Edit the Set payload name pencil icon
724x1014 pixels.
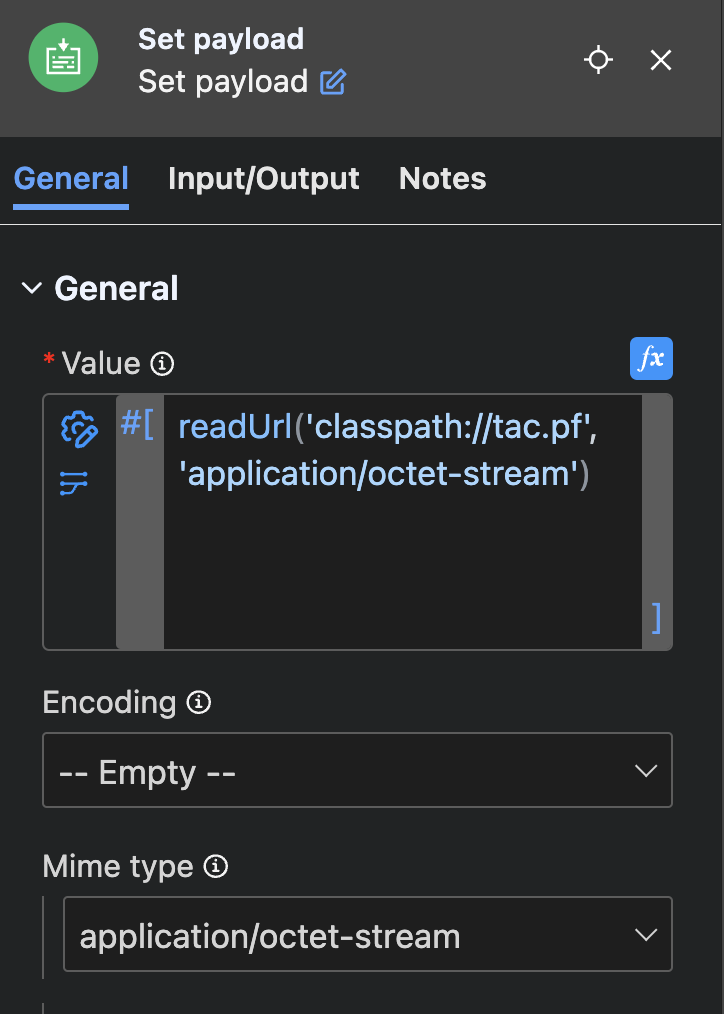pos(332,82)
